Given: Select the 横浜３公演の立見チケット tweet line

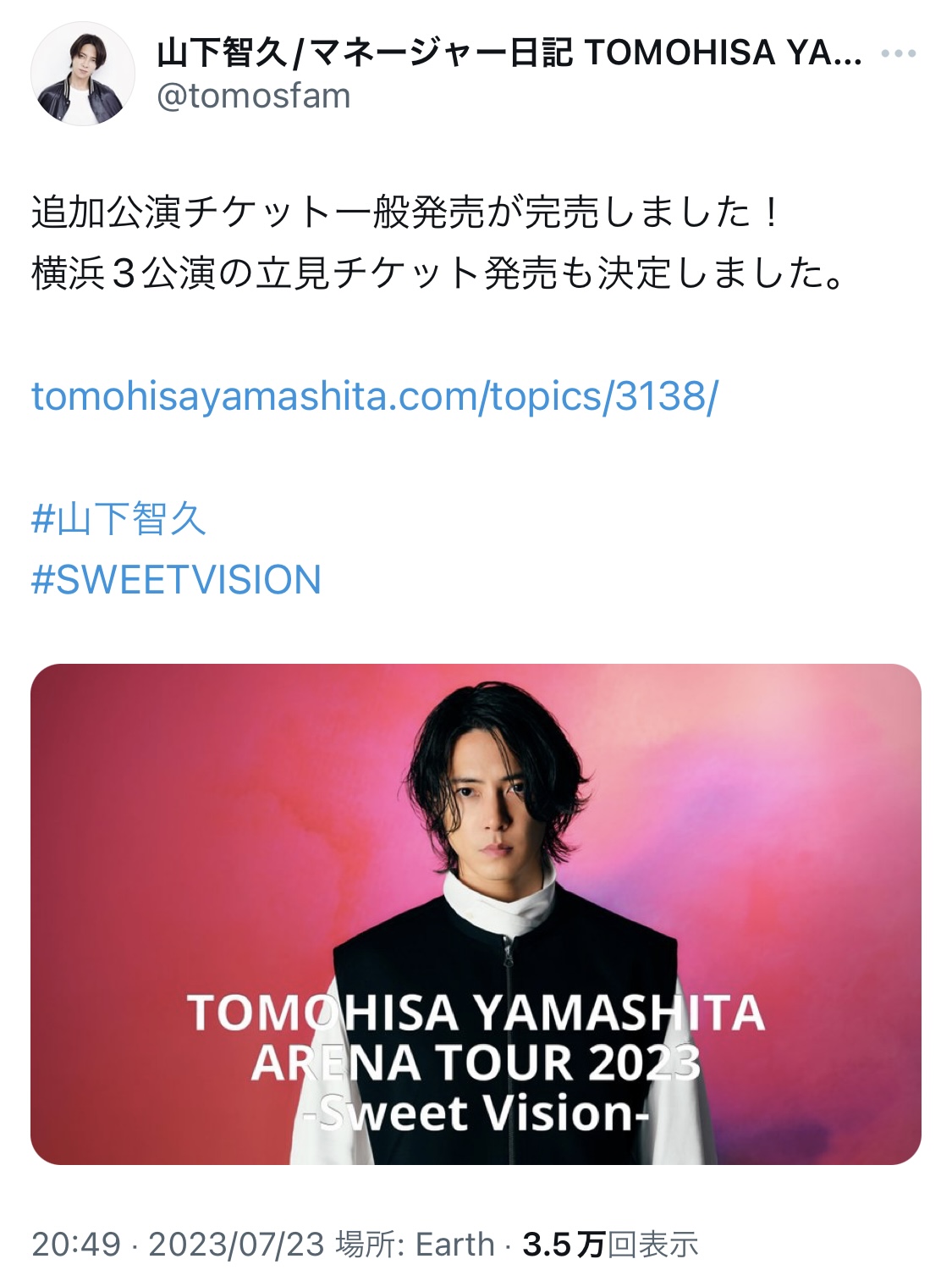Looking at the screenshot, I should point(437,273).
